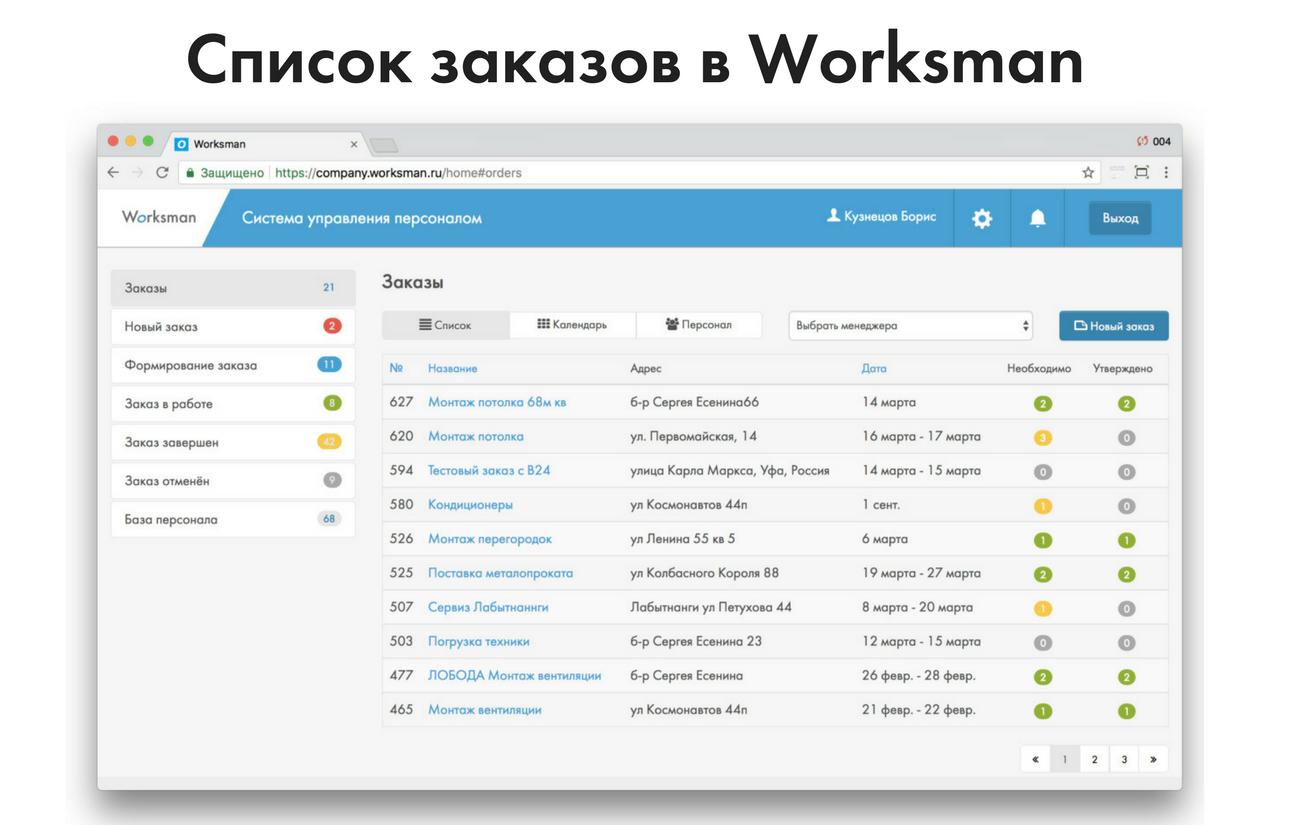Go to page 2 of orders
This screenshot has width=1300, height=825.
pyautogui.click(x=1094, y=759)
